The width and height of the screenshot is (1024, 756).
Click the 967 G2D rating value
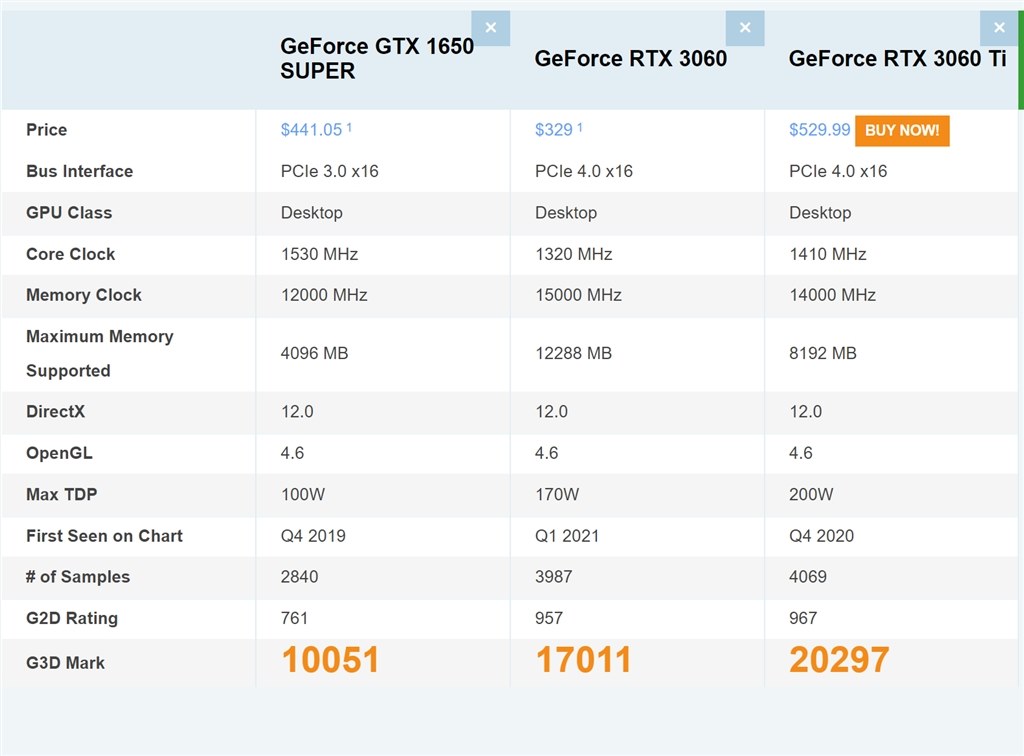pos(803,618)
